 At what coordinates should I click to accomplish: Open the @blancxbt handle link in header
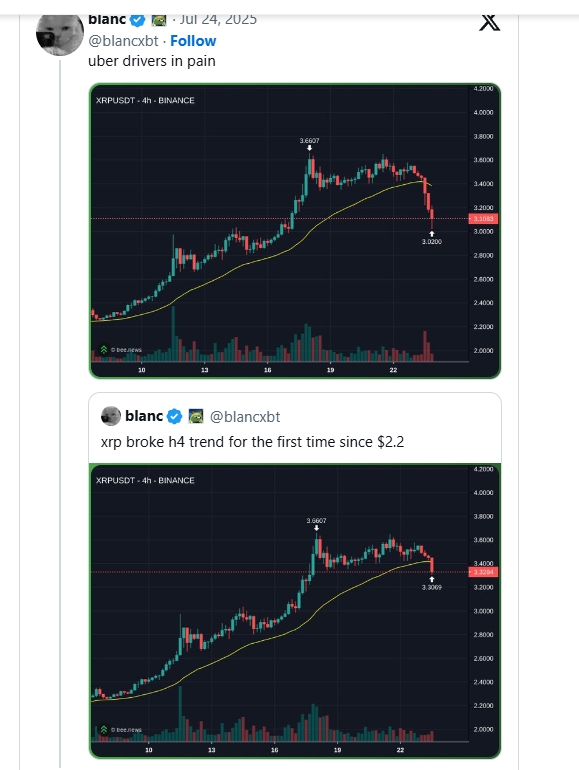point(123,41)
